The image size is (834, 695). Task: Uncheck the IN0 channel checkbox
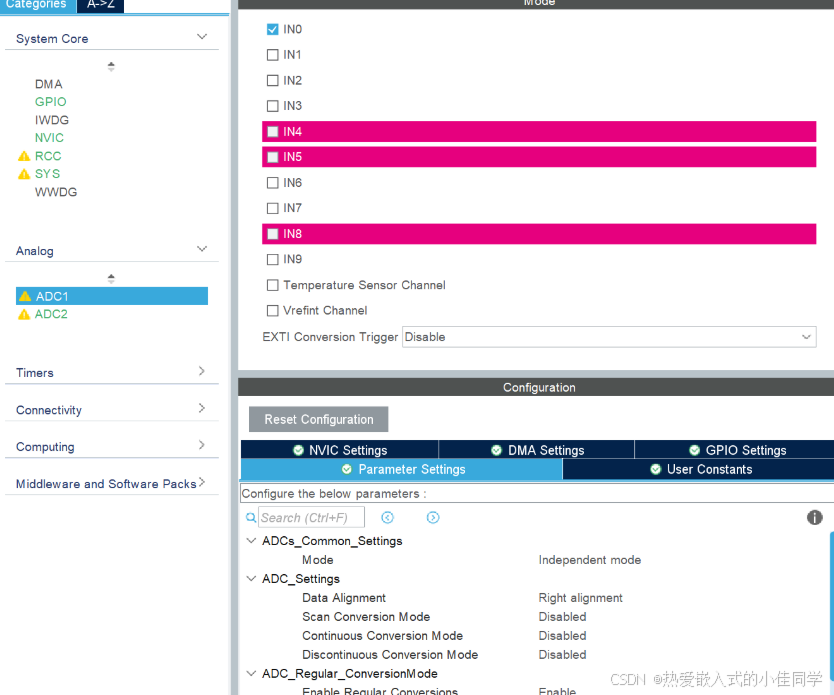pyautogui.click(x=272, y=29)
